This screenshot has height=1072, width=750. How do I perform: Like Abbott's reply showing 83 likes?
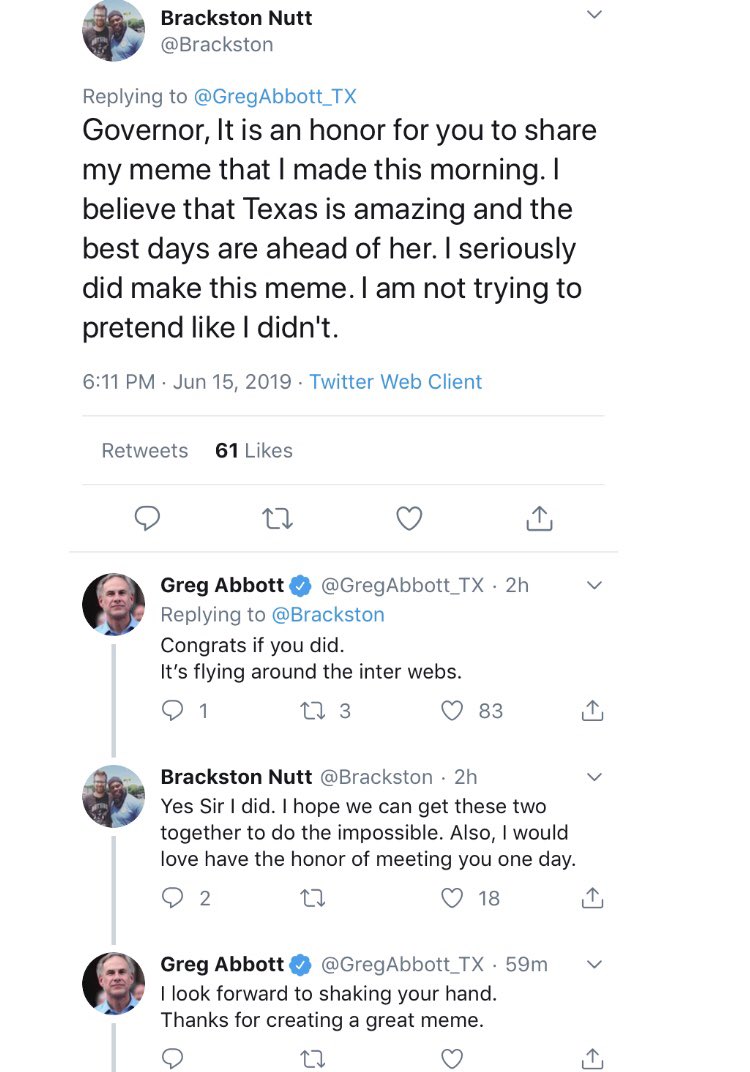pyautogui.click(x=454, y=711)
